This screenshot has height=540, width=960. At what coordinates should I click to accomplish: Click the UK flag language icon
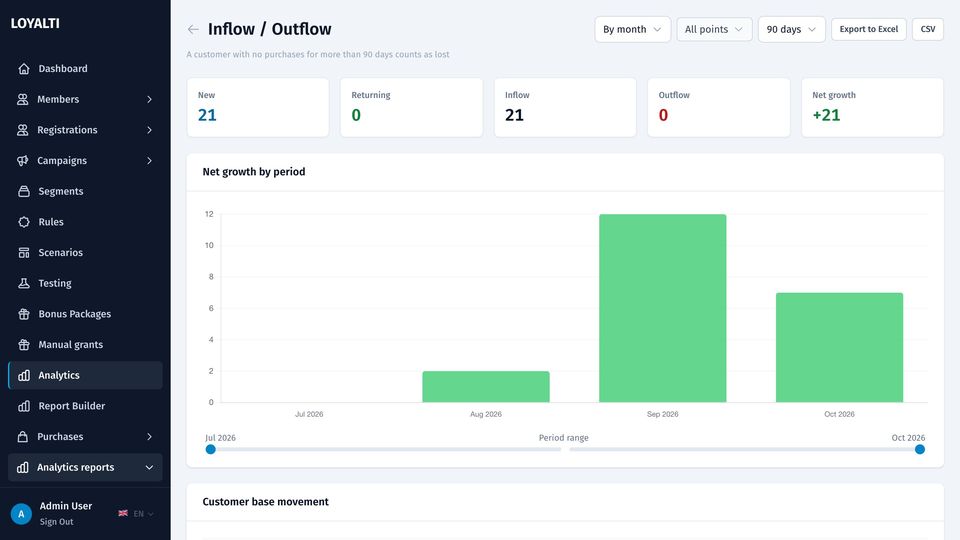(123, 513)
